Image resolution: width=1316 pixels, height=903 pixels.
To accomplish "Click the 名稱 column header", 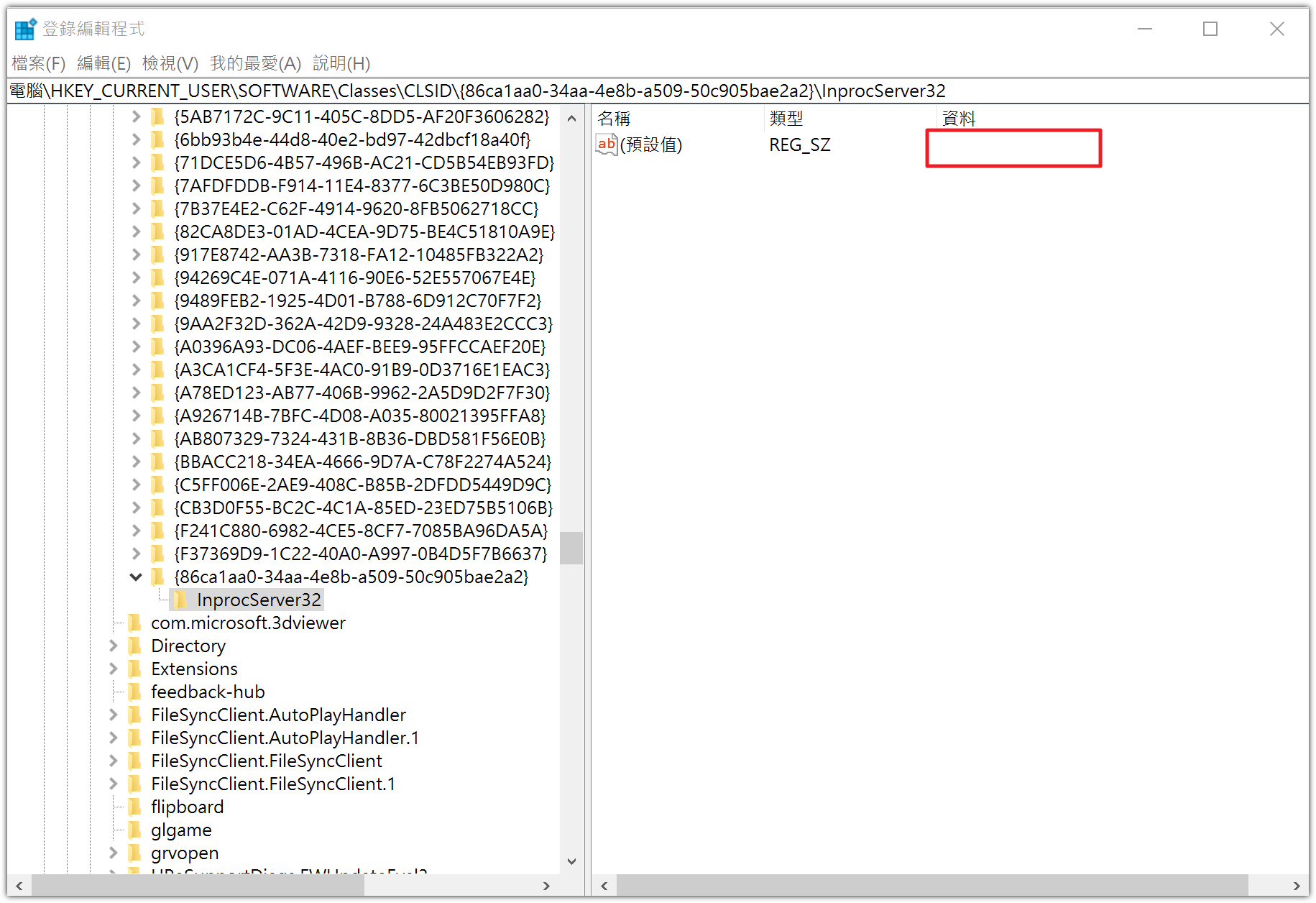I will coord(615,118).
